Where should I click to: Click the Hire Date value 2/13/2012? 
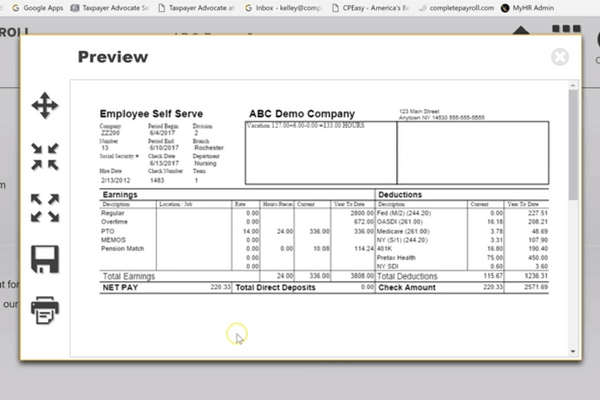tap(116, 180)
